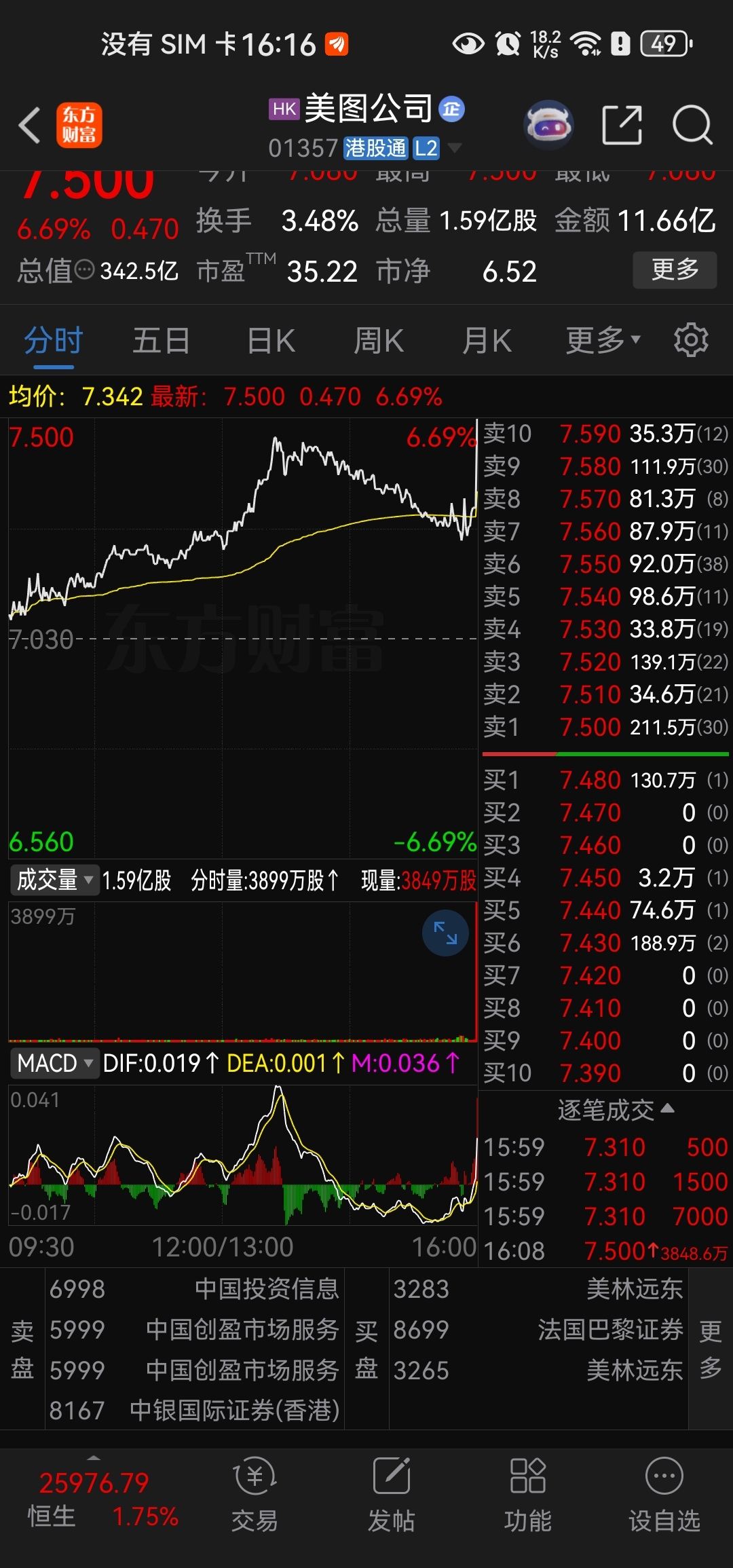Screen dimensions: 733x1568
Task: Select 卖3 price 7.520 row
Action: point(605,662)
